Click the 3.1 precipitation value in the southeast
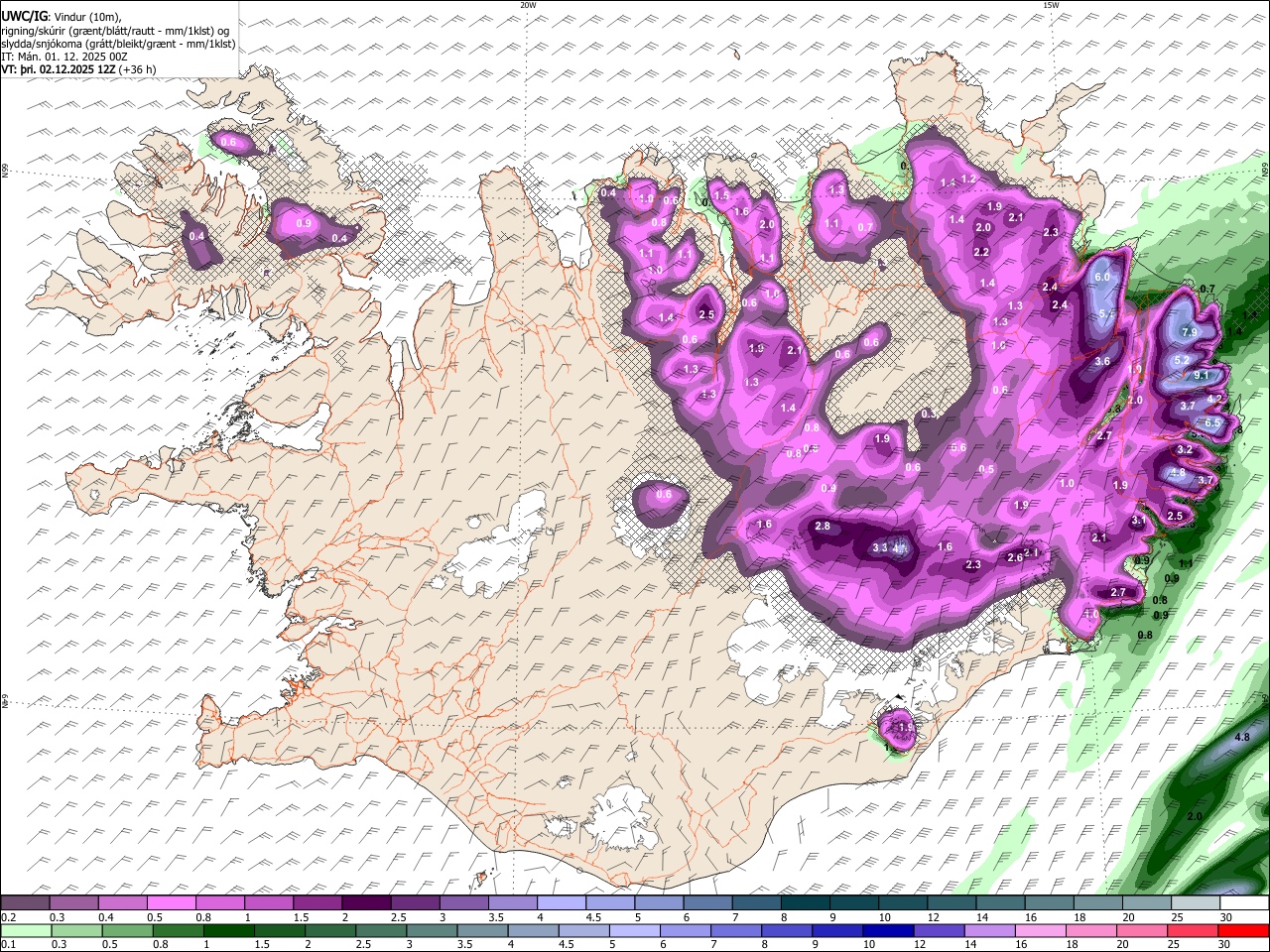 [1139, 521]
